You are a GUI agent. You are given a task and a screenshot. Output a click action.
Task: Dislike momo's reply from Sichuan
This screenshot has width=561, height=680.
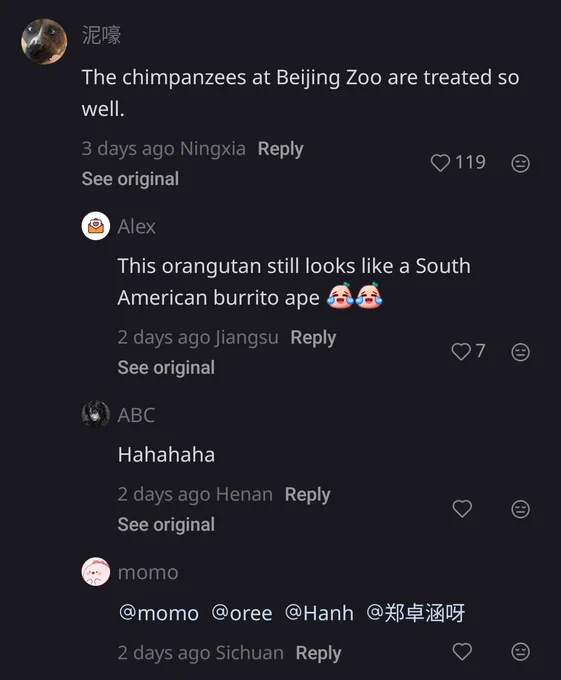coord(520,652)
